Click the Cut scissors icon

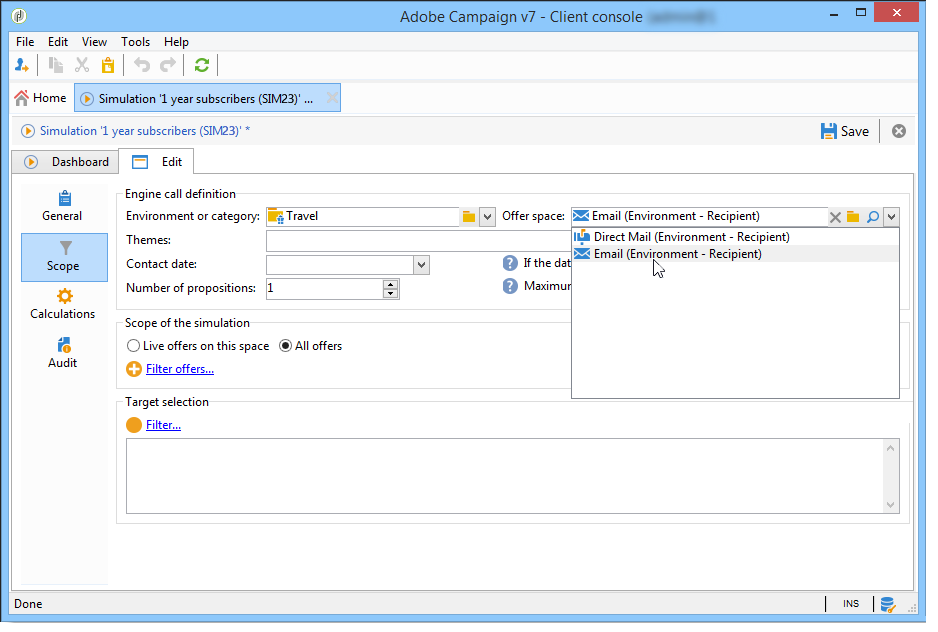point(82,65)
